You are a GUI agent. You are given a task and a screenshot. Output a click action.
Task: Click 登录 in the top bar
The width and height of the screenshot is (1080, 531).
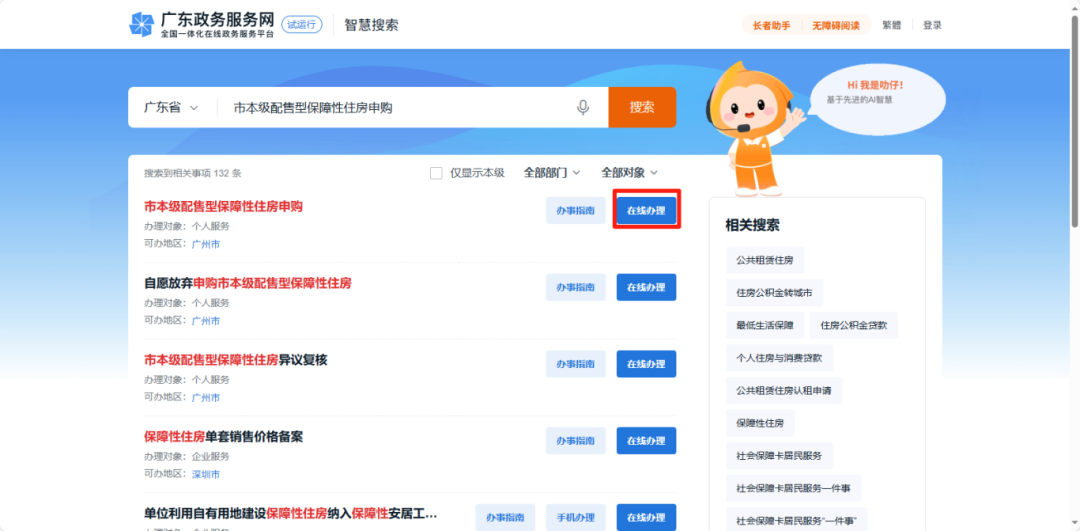pos(932,25)
